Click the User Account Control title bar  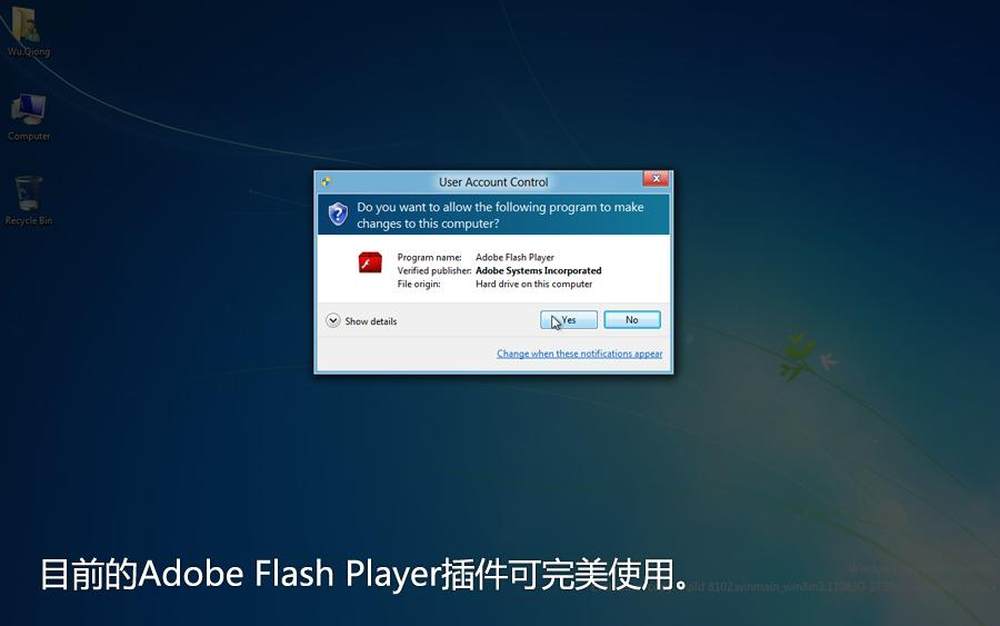click(493, 182)
